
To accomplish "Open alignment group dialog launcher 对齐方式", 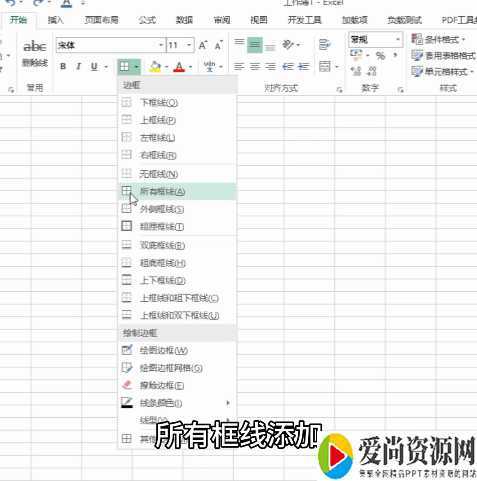I will click(339, 89).
